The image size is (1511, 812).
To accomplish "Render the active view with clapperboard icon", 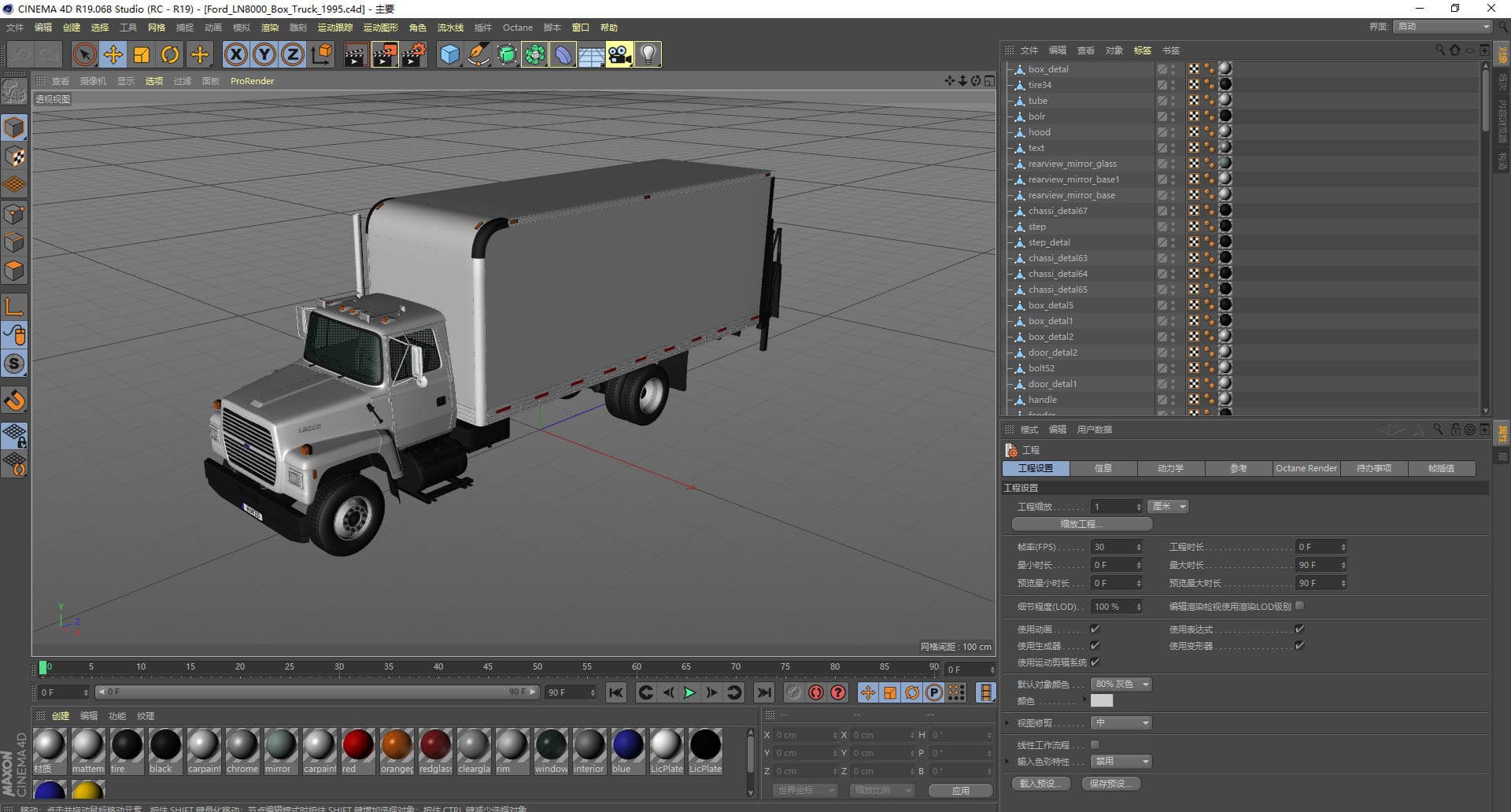I will tap(356, 54).
